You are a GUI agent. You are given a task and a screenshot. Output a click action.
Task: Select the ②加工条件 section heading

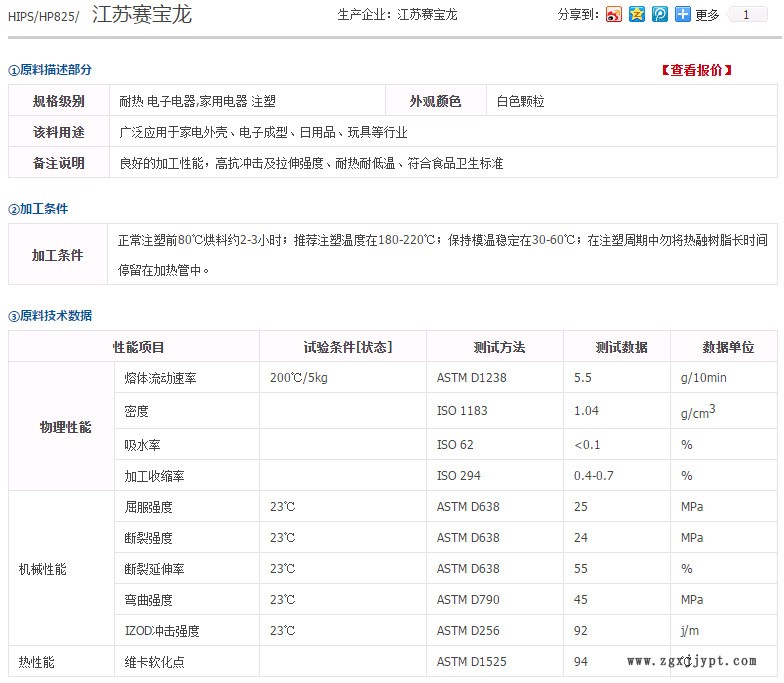(x=38, y=208)
